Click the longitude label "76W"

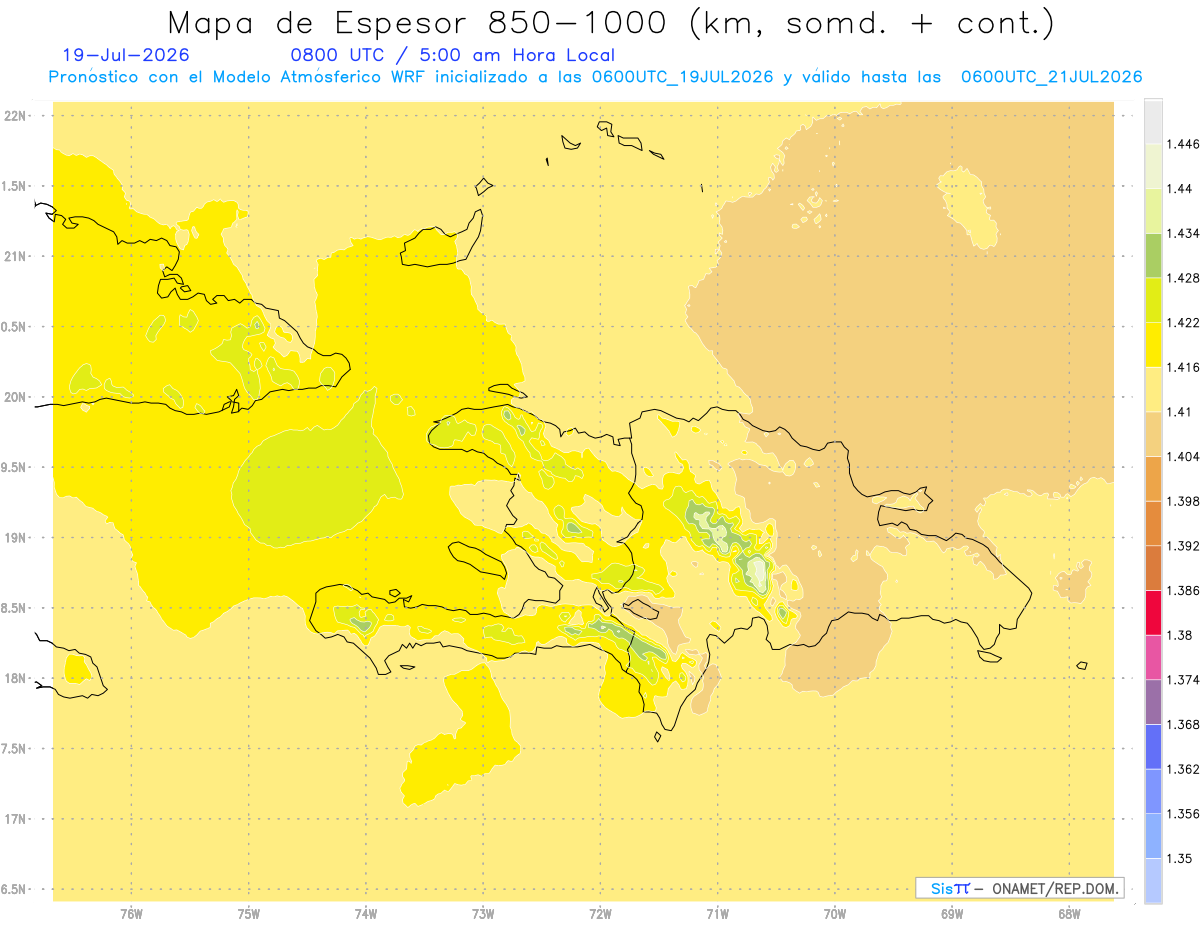point(131,914)
